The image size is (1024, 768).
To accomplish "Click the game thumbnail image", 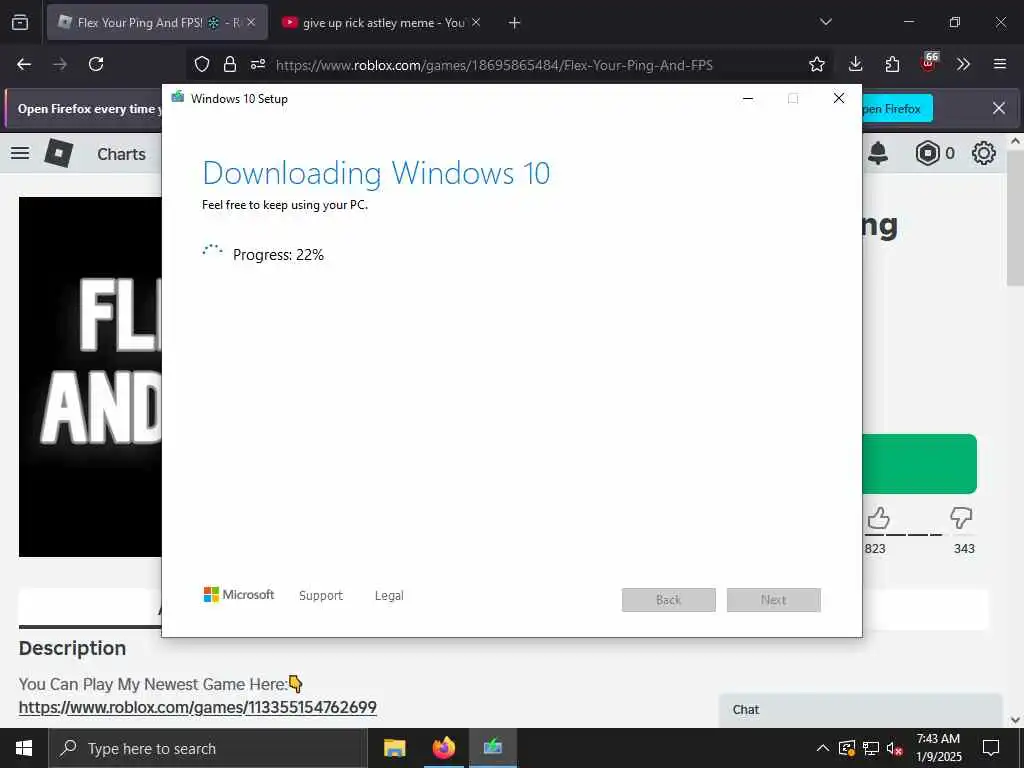I will (90, 377).
